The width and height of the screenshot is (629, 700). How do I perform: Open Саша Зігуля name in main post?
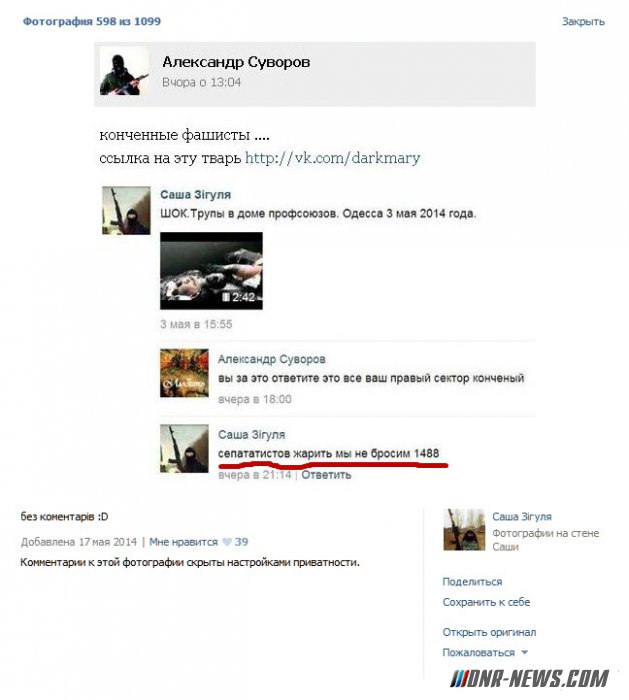point(196,195)
